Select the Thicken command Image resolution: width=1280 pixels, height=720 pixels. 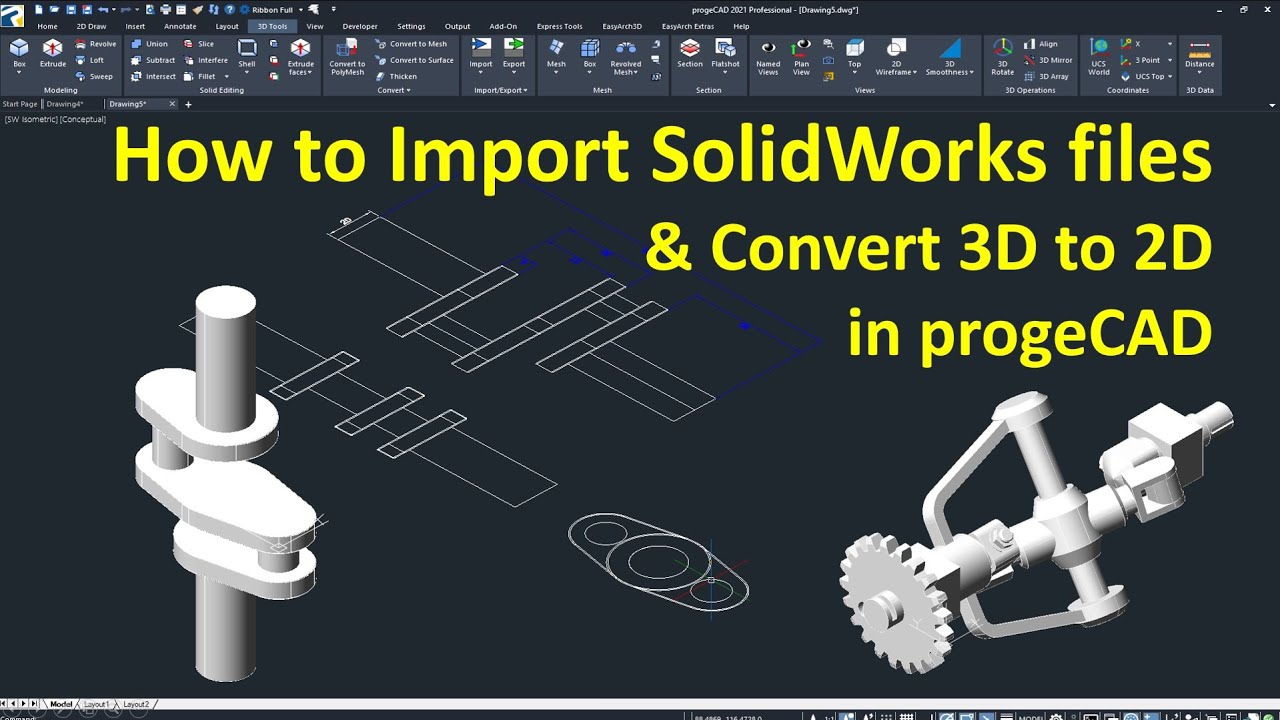coord(396,76)
